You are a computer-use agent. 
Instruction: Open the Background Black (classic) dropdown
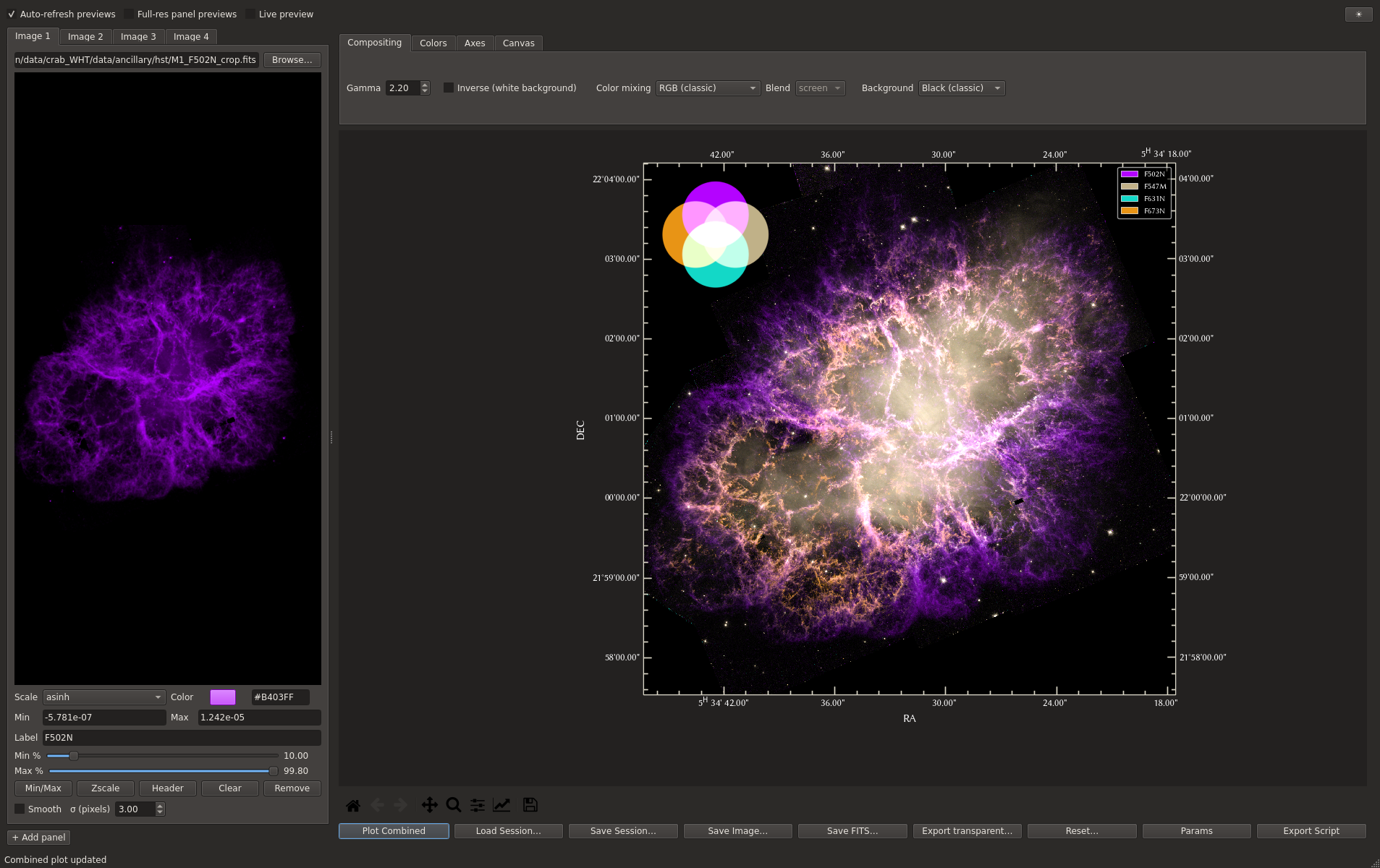961,88
